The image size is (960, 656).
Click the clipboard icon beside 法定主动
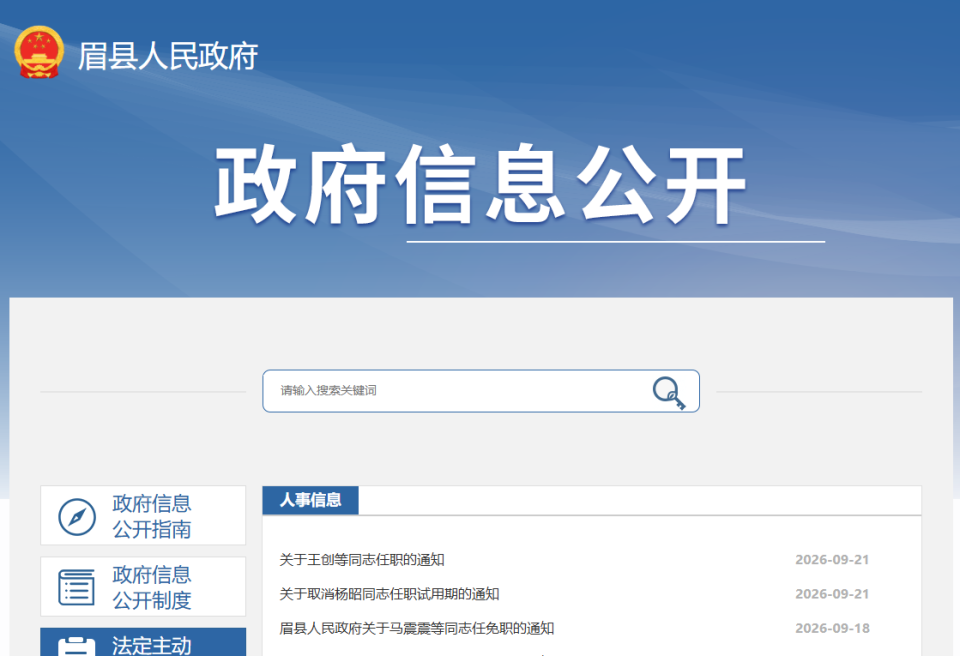[77, 647]
